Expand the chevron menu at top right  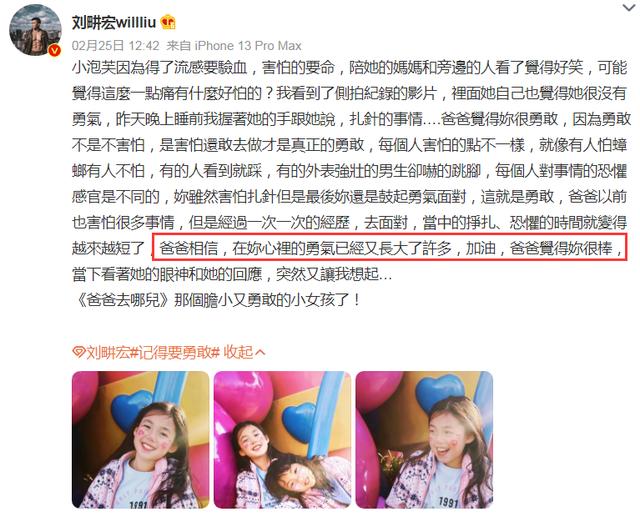pyautogui.click(x=630, y=7)
